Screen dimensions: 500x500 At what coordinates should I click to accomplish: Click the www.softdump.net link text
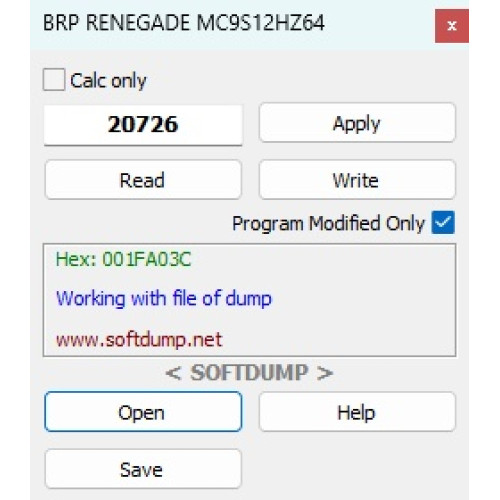(139, 340)
